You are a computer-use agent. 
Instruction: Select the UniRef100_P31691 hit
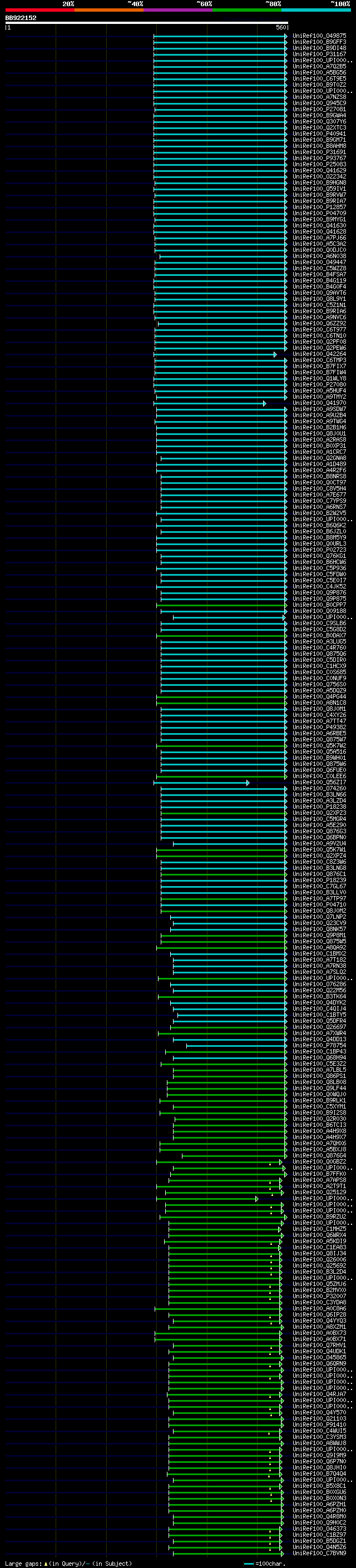point(319,152)
